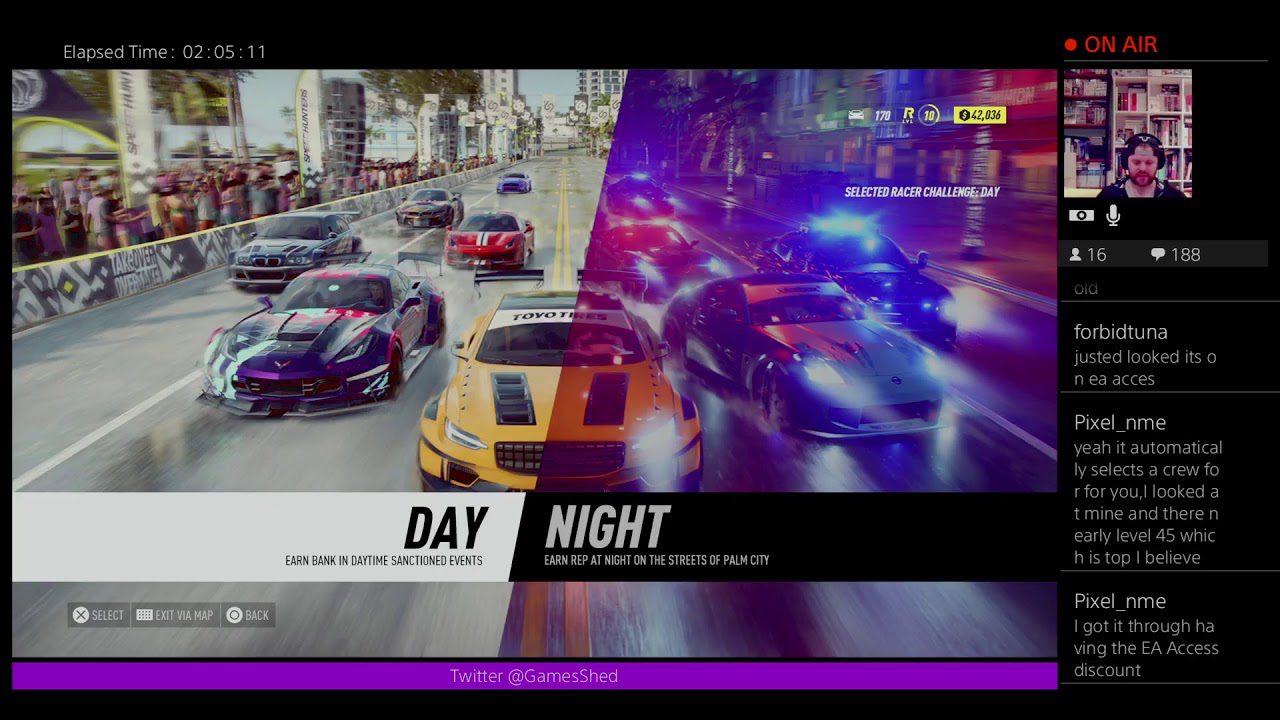The height and width of the screenshot is (720, 1280).
Task: Click the yellow REP "R" level icon
Action: tap(908, 115)
